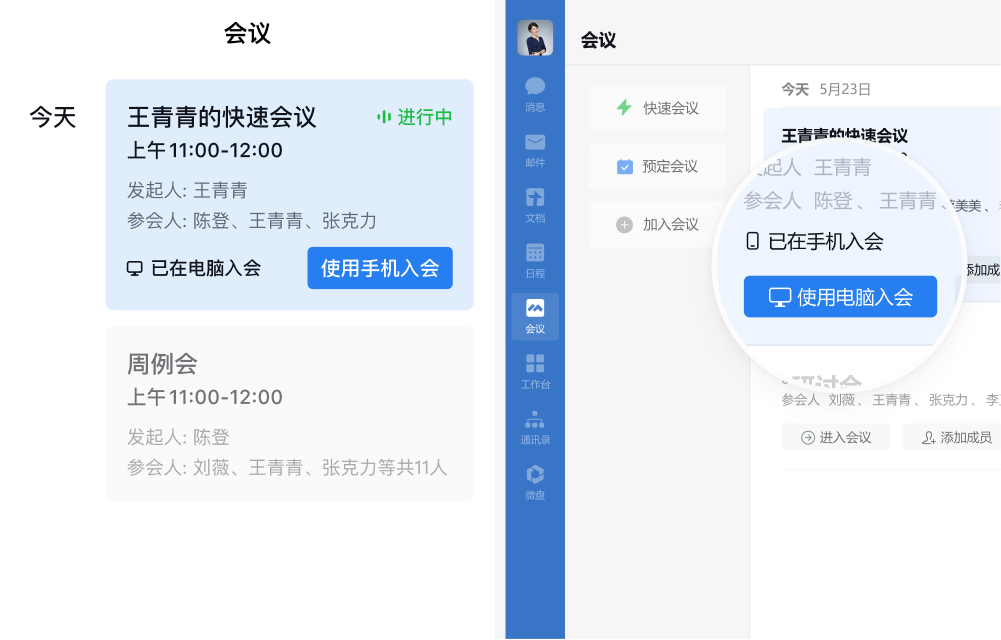This screenshot has width=1001, height=640.
Task: Open Mail (邮件) in the sidebar
Action: pyautogui.click(x=535, y=149)
